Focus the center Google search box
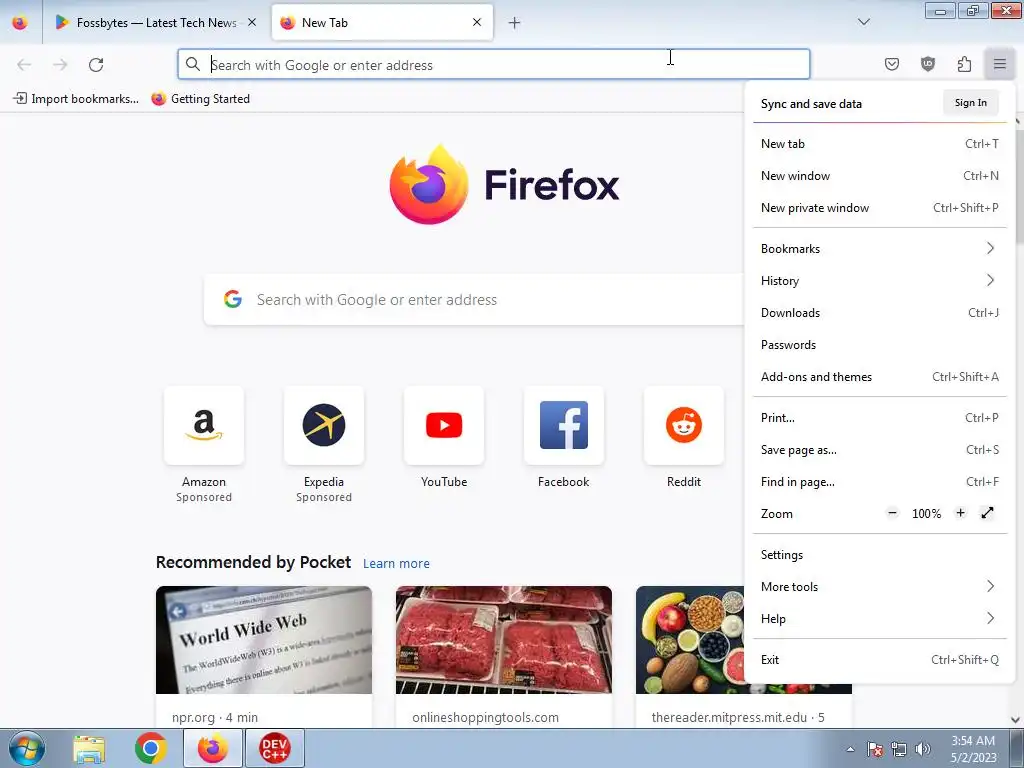1024x768 pixels. [x=474, y=300]
